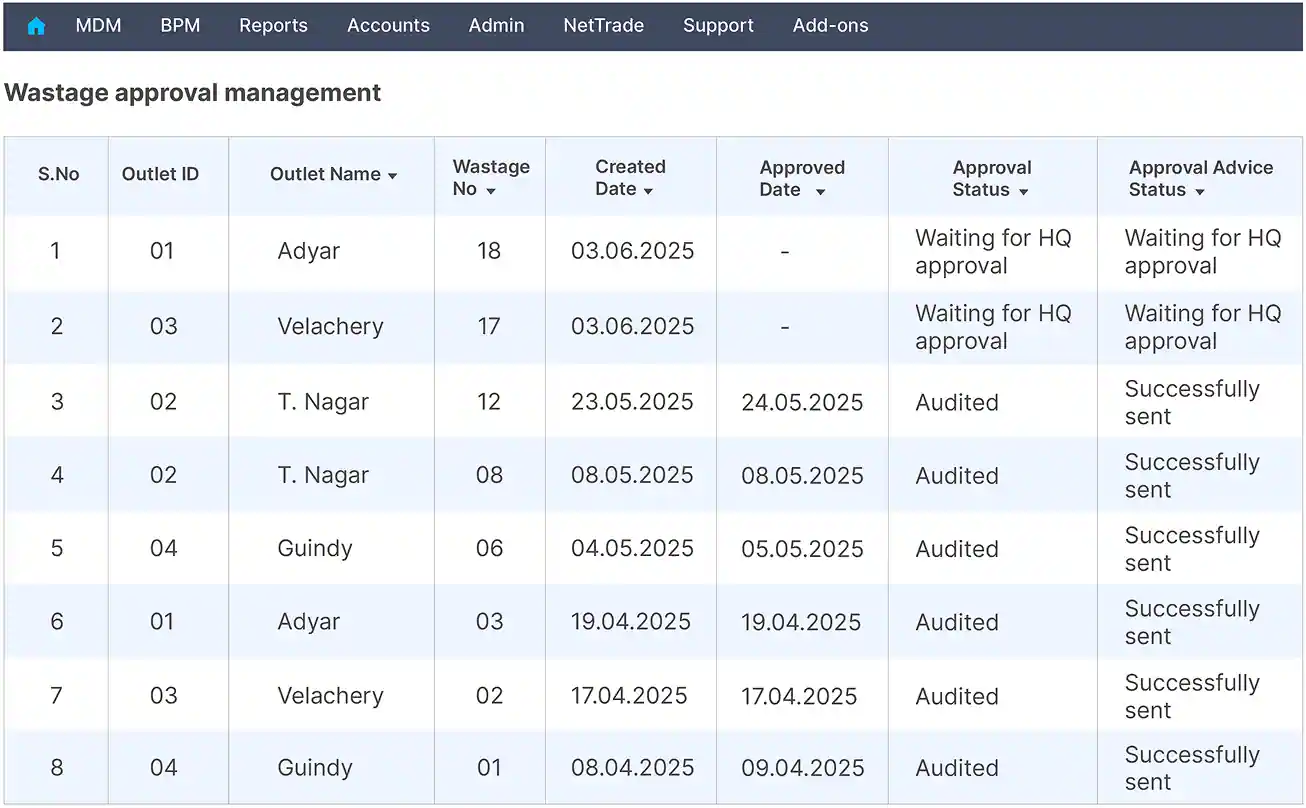This screenshot has width=1306, height=808.
Task: Open the BPM menu
Action: [x=180, y=25]
